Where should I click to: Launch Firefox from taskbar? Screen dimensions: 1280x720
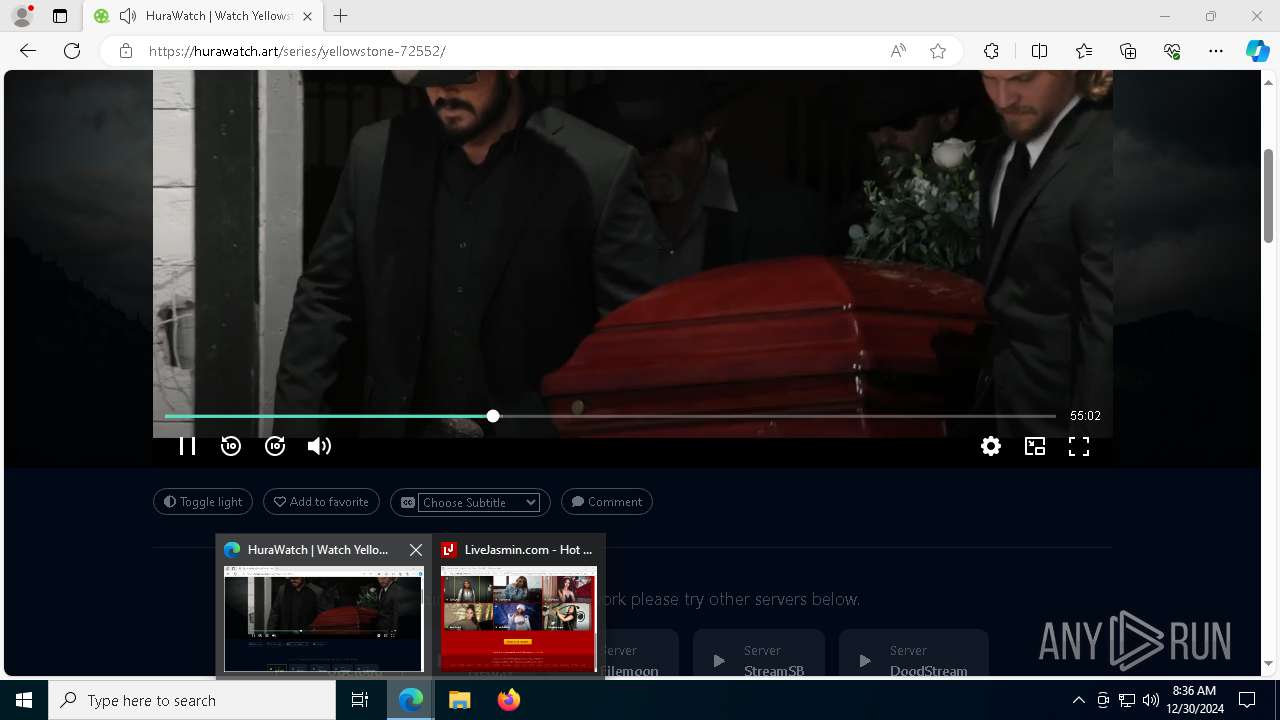[x=508, y=700]
